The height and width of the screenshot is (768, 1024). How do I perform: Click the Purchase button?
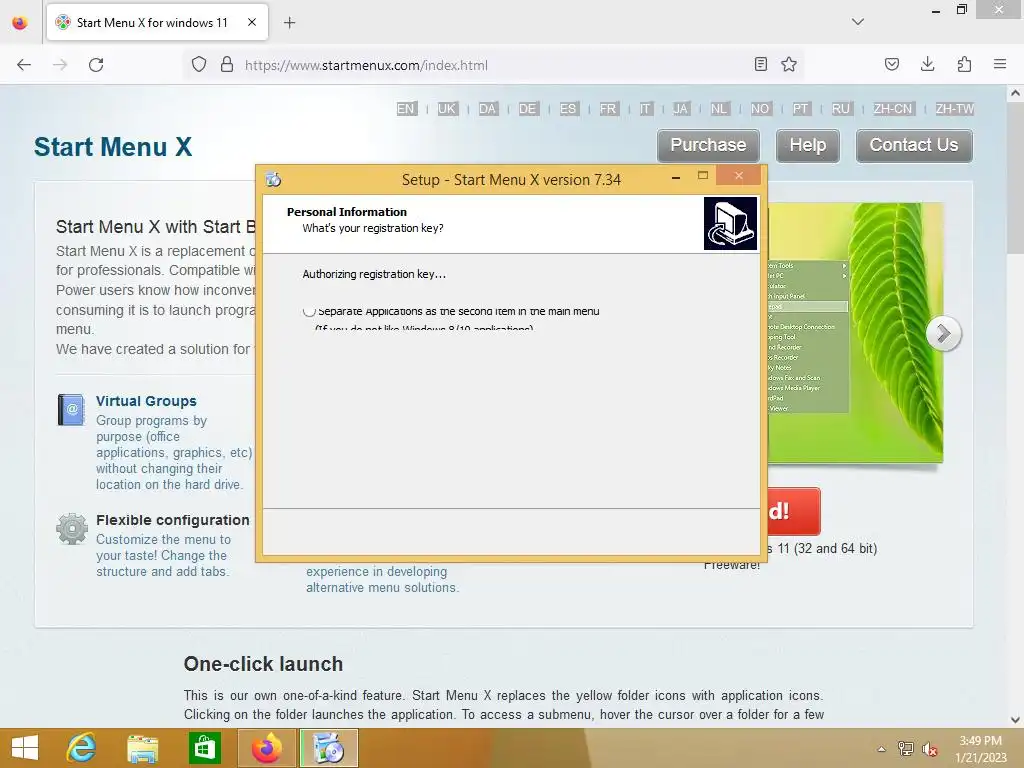708,145
